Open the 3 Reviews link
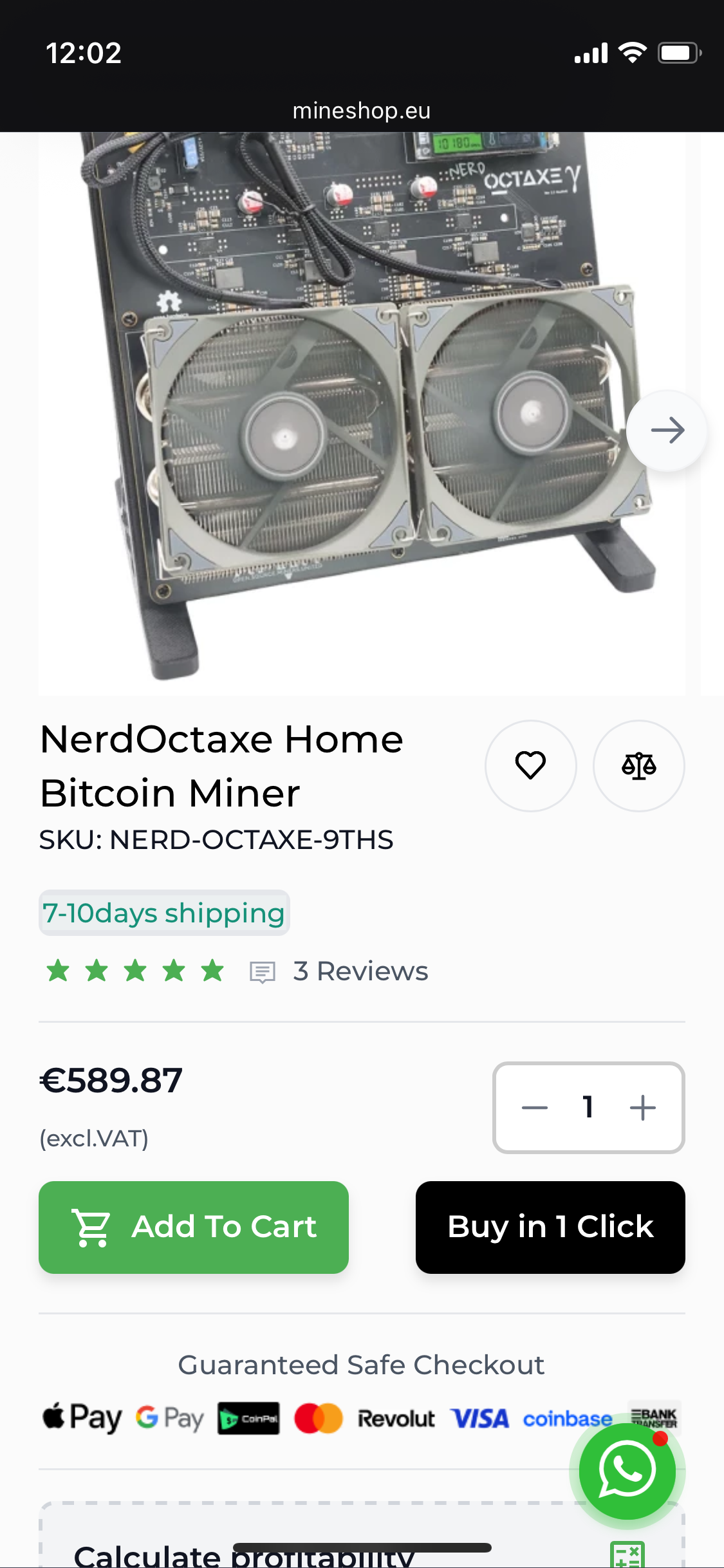Screen dimensions: 724x1568 tap(360, 971)
